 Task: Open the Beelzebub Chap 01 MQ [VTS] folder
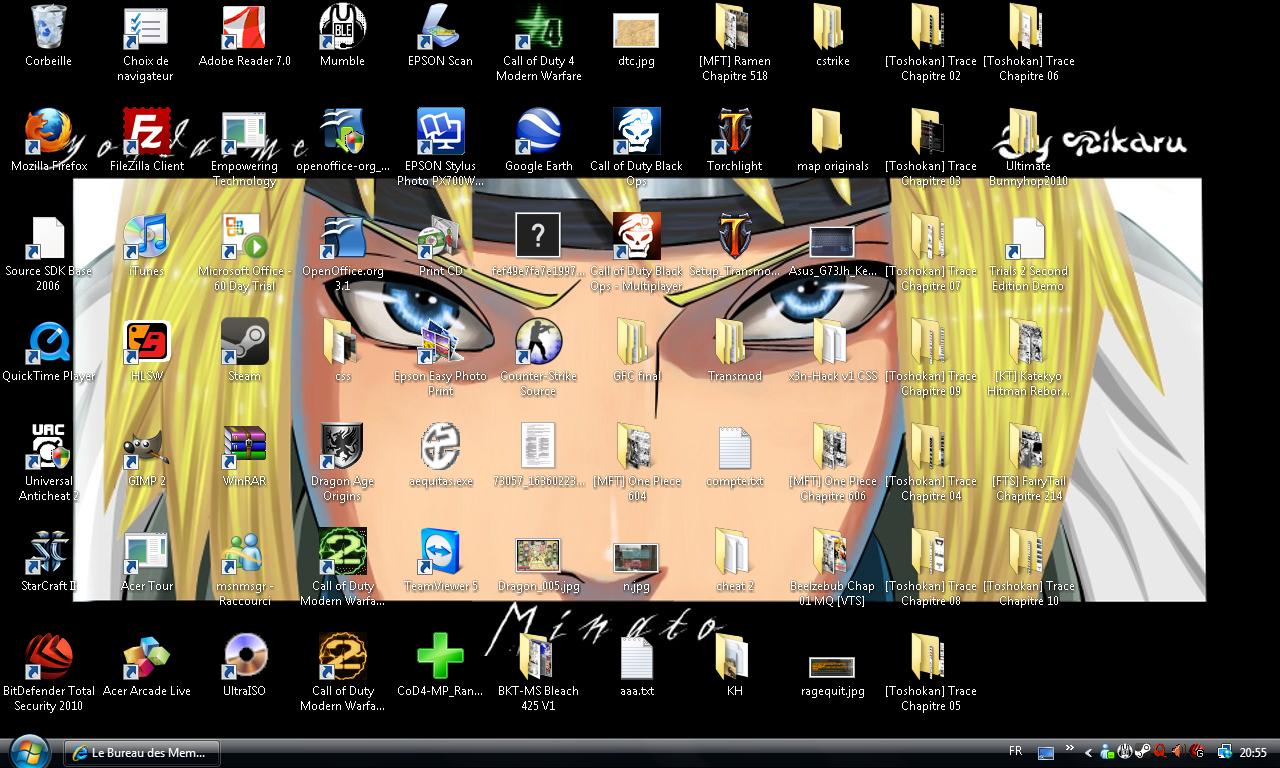tap(832, 552)
